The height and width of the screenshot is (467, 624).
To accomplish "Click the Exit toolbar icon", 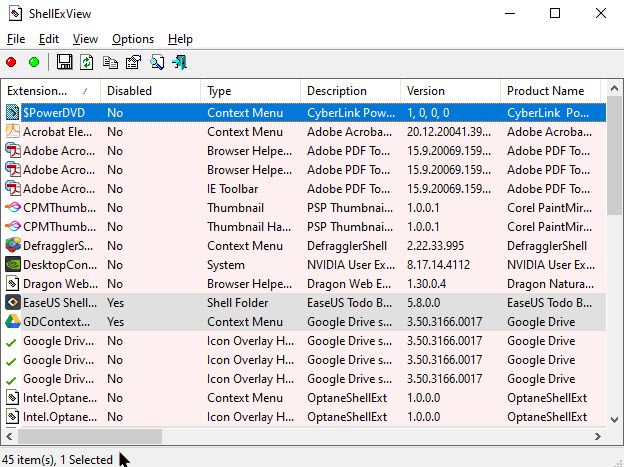I will point(179,63).
